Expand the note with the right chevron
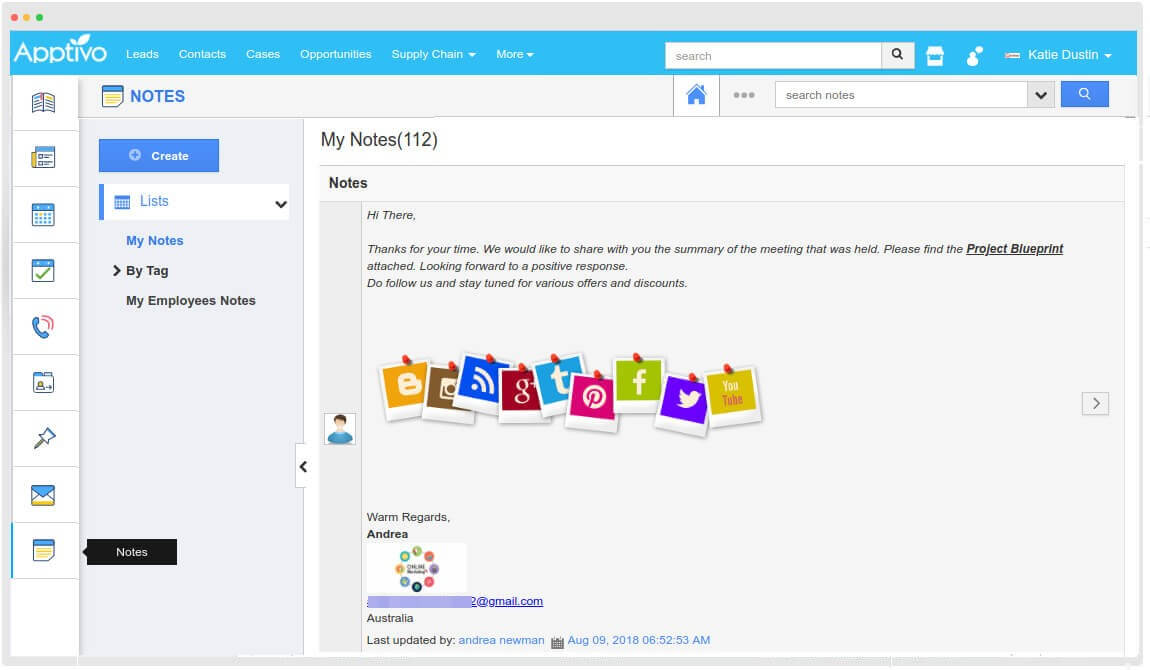 coord(1096,403)
